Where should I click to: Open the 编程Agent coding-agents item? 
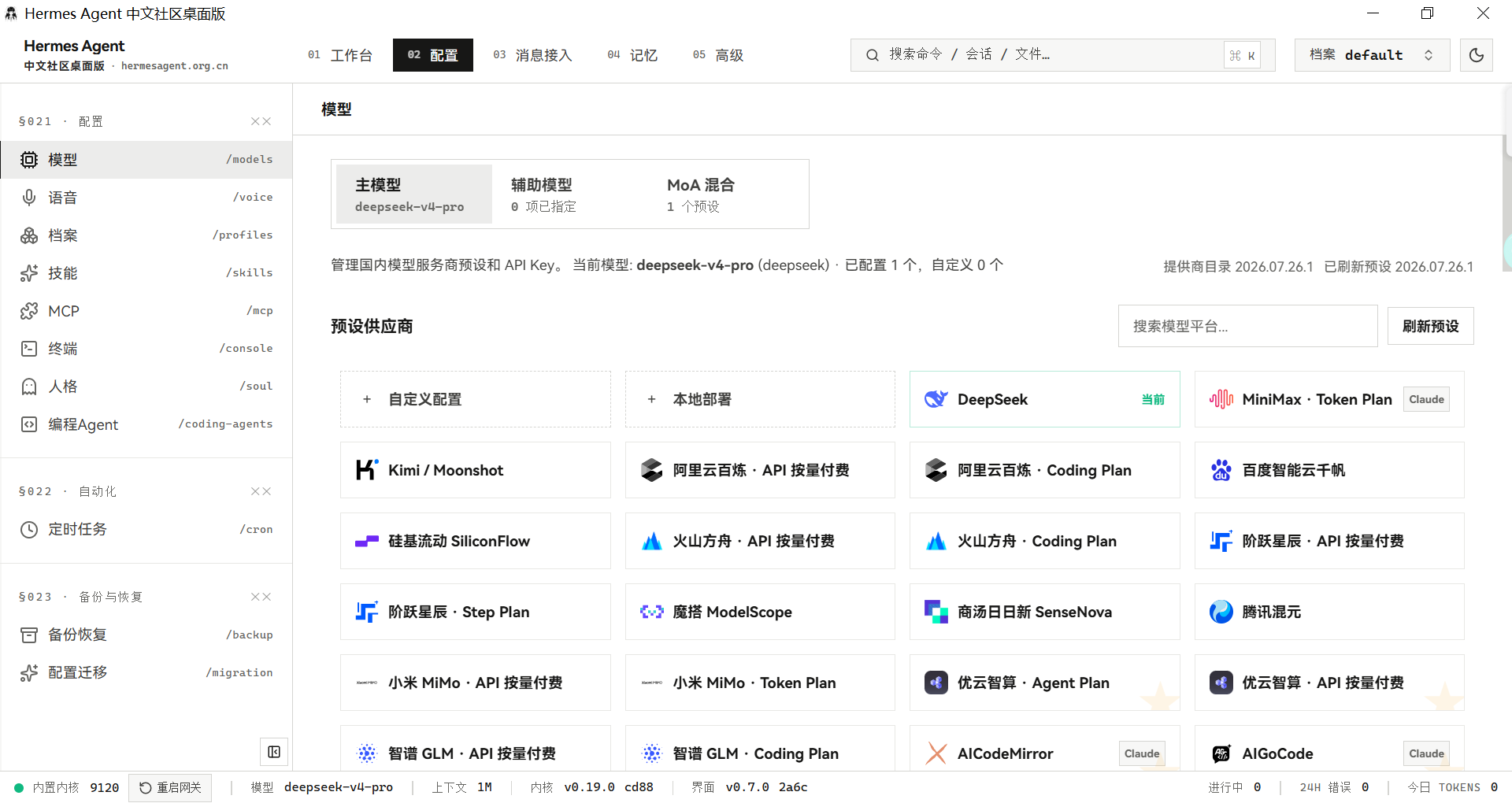pyautogui.click(x=146, y=424)
